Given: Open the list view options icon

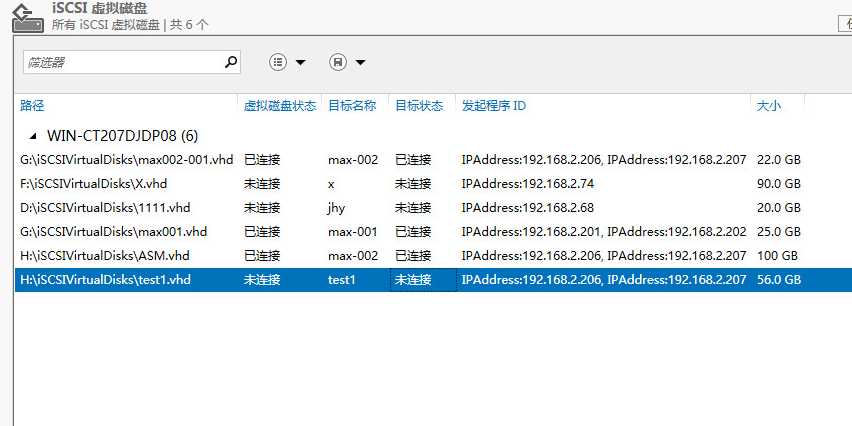Looking at the screenshot, I should 278,62.
